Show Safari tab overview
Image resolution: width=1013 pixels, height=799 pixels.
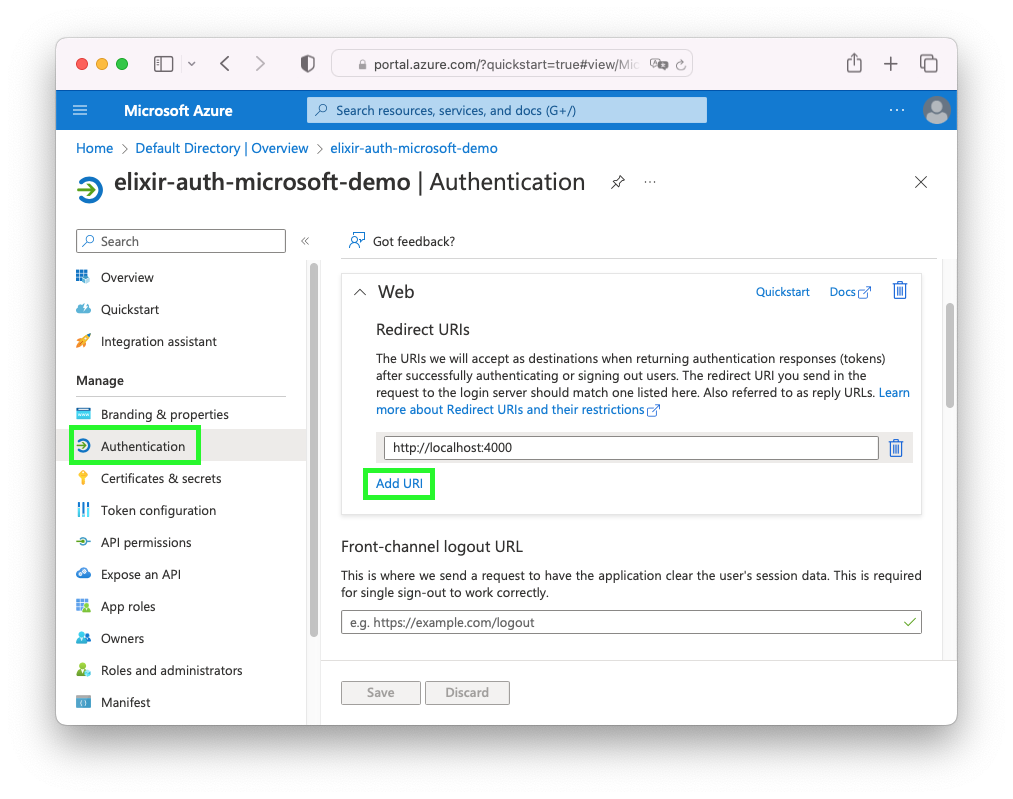[928, 63]
